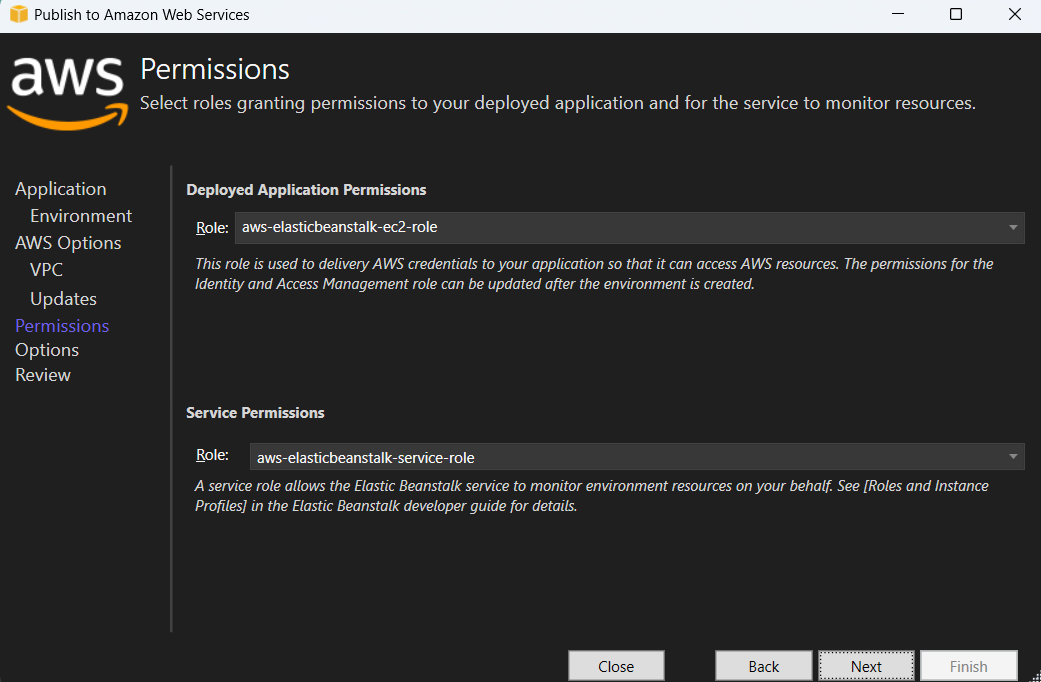Click the Finish button
The height and width of the screenshot is (682, 1041).
click(x=969, y=665)
